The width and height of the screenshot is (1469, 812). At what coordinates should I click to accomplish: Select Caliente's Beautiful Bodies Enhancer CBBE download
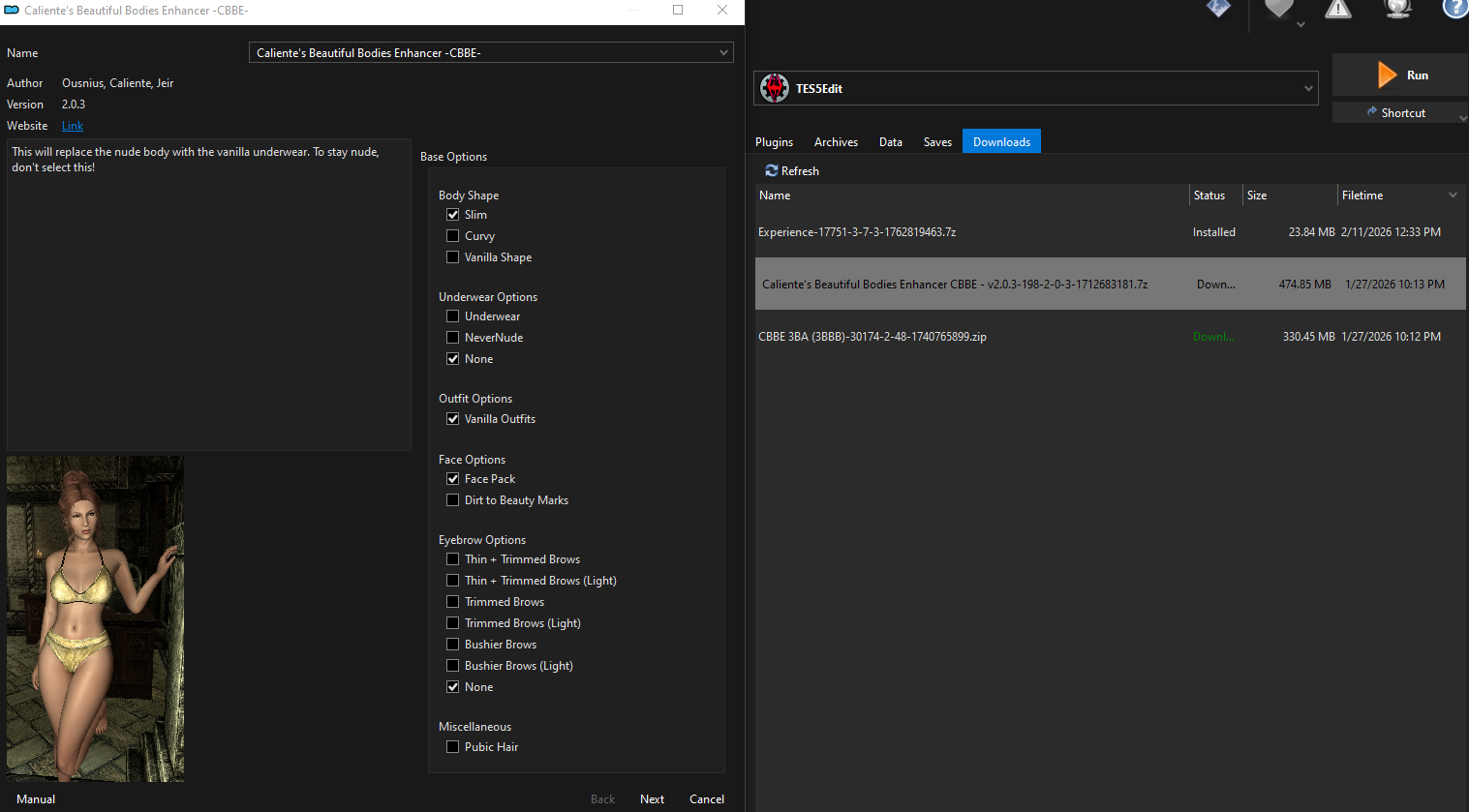[x=1110, y=284]
